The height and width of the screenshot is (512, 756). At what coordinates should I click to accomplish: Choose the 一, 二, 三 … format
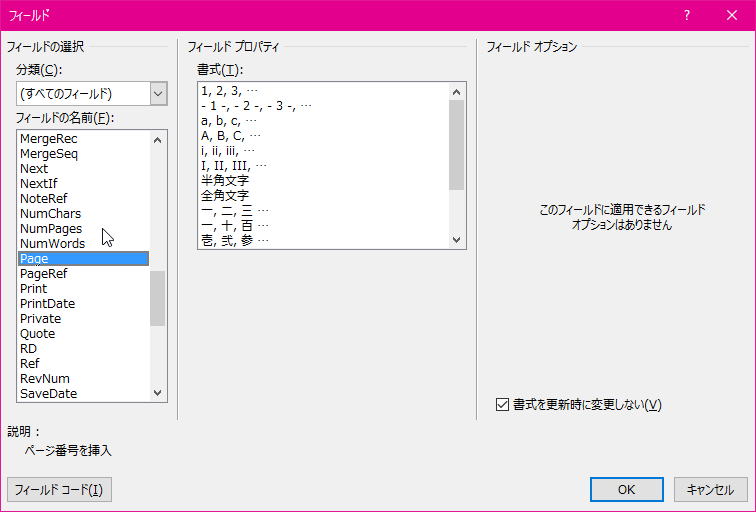click(324, 210)
